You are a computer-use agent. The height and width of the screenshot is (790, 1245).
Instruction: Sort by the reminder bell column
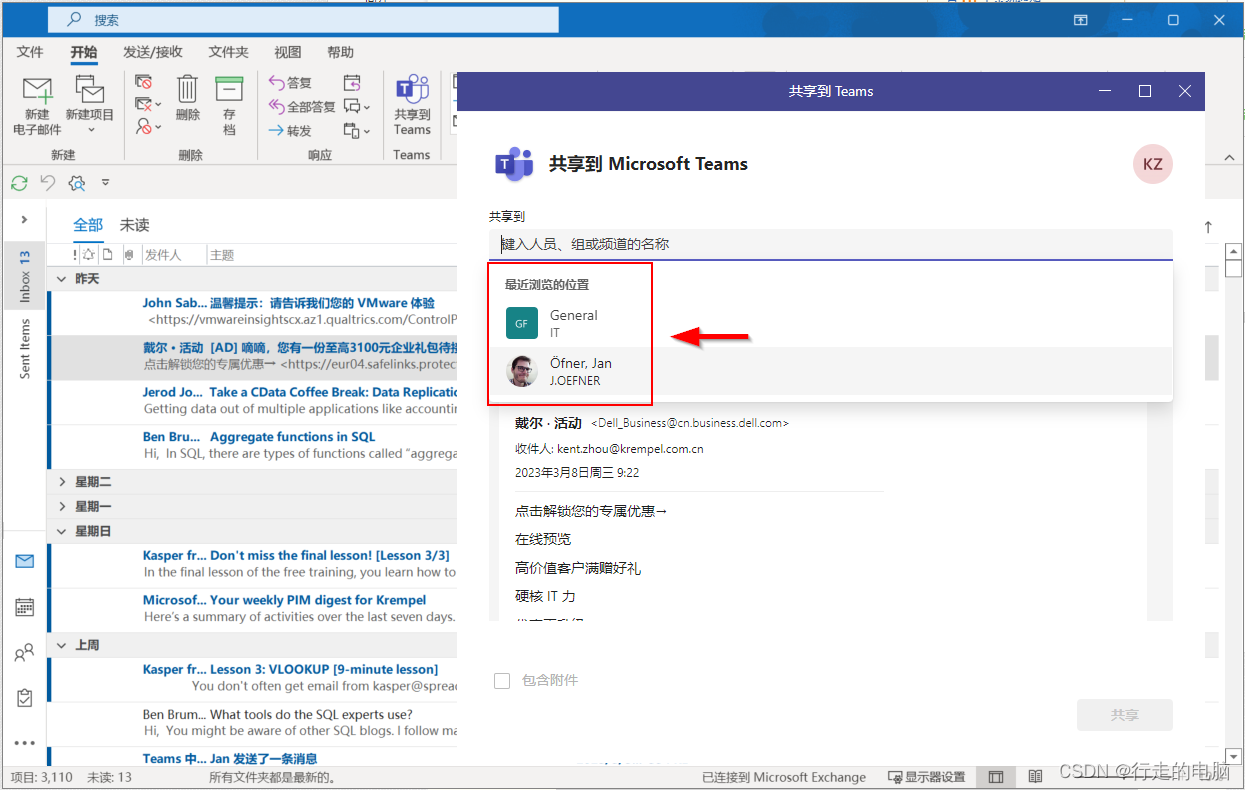89,255
